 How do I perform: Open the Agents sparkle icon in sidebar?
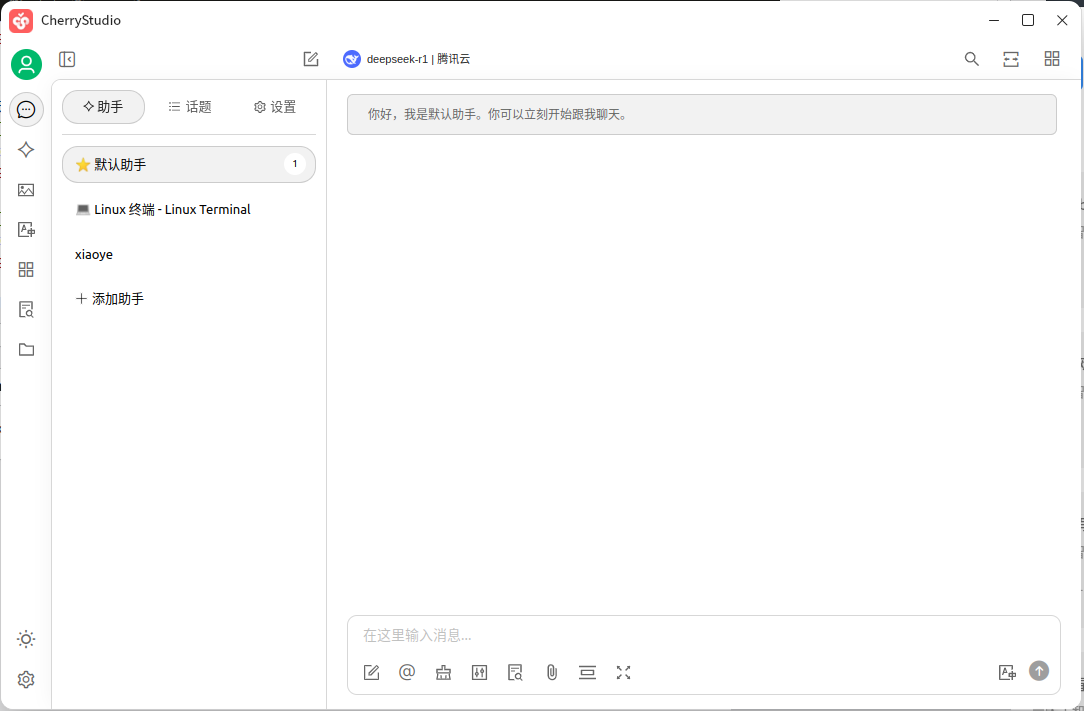26,149
